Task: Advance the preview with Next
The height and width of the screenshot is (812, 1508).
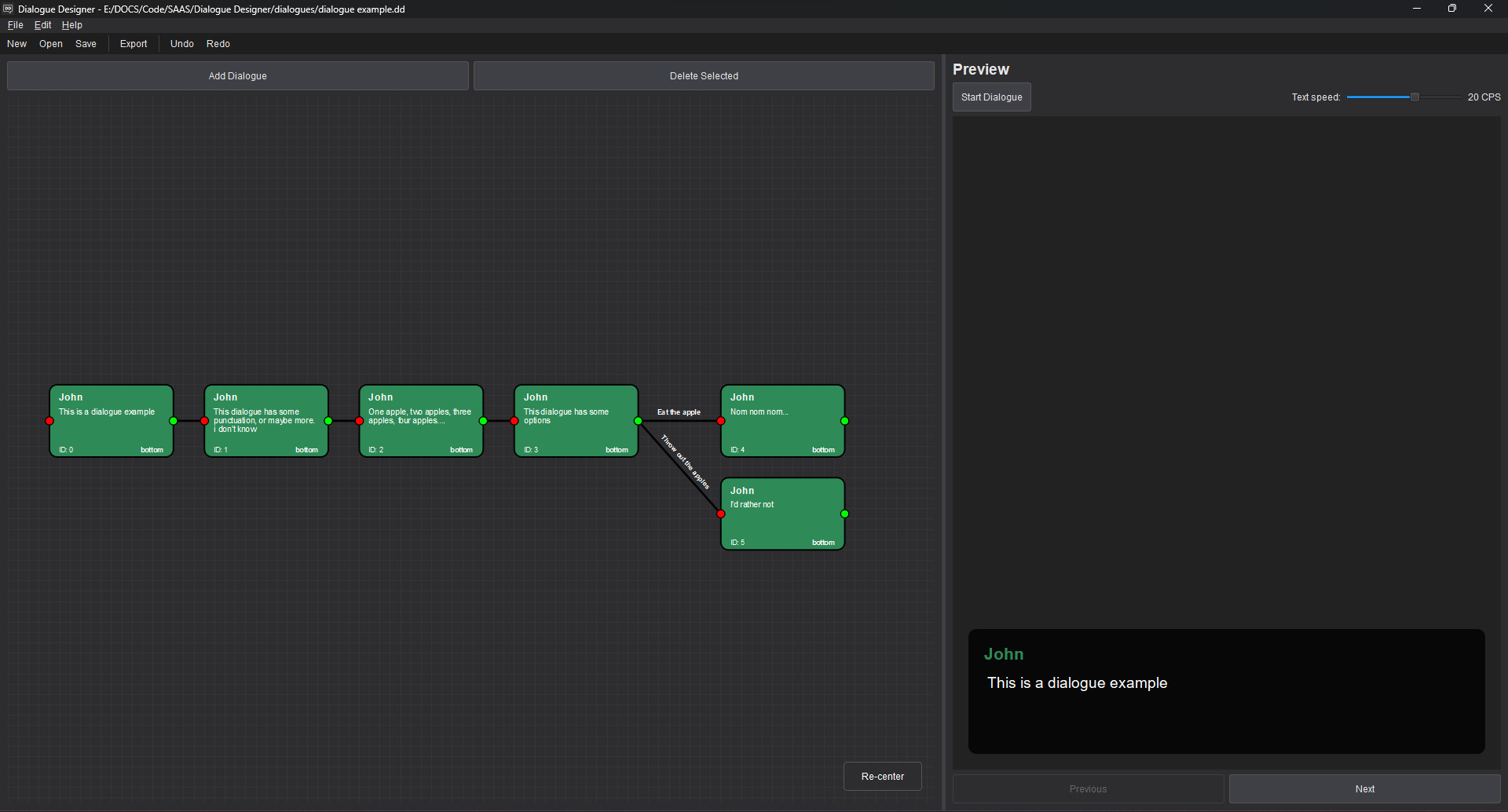Action: tap(1364, 788)
